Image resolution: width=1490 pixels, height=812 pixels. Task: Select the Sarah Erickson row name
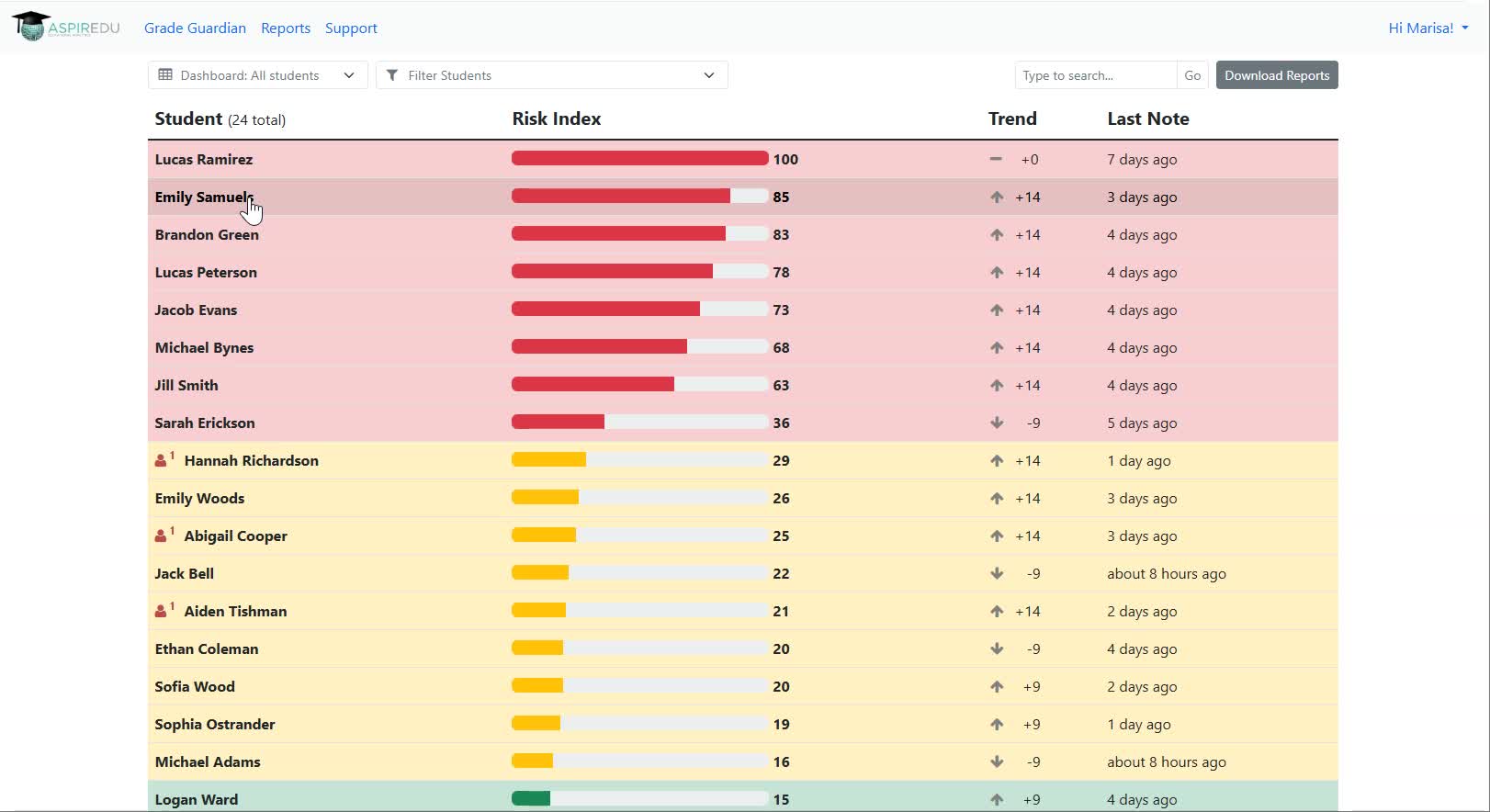pos(205,423)
